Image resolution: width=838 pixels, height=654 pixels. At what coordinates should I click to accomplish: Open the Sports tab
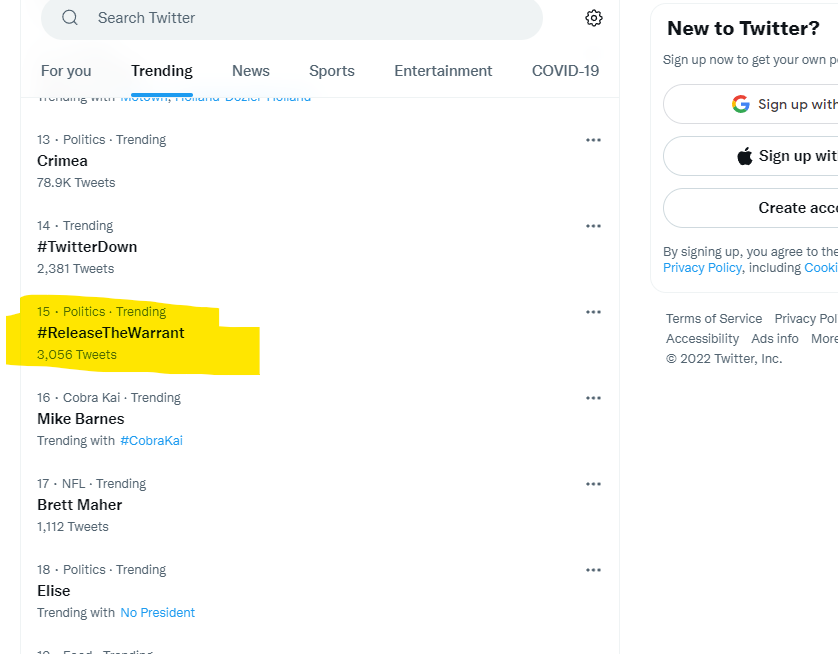coord(332,71)
